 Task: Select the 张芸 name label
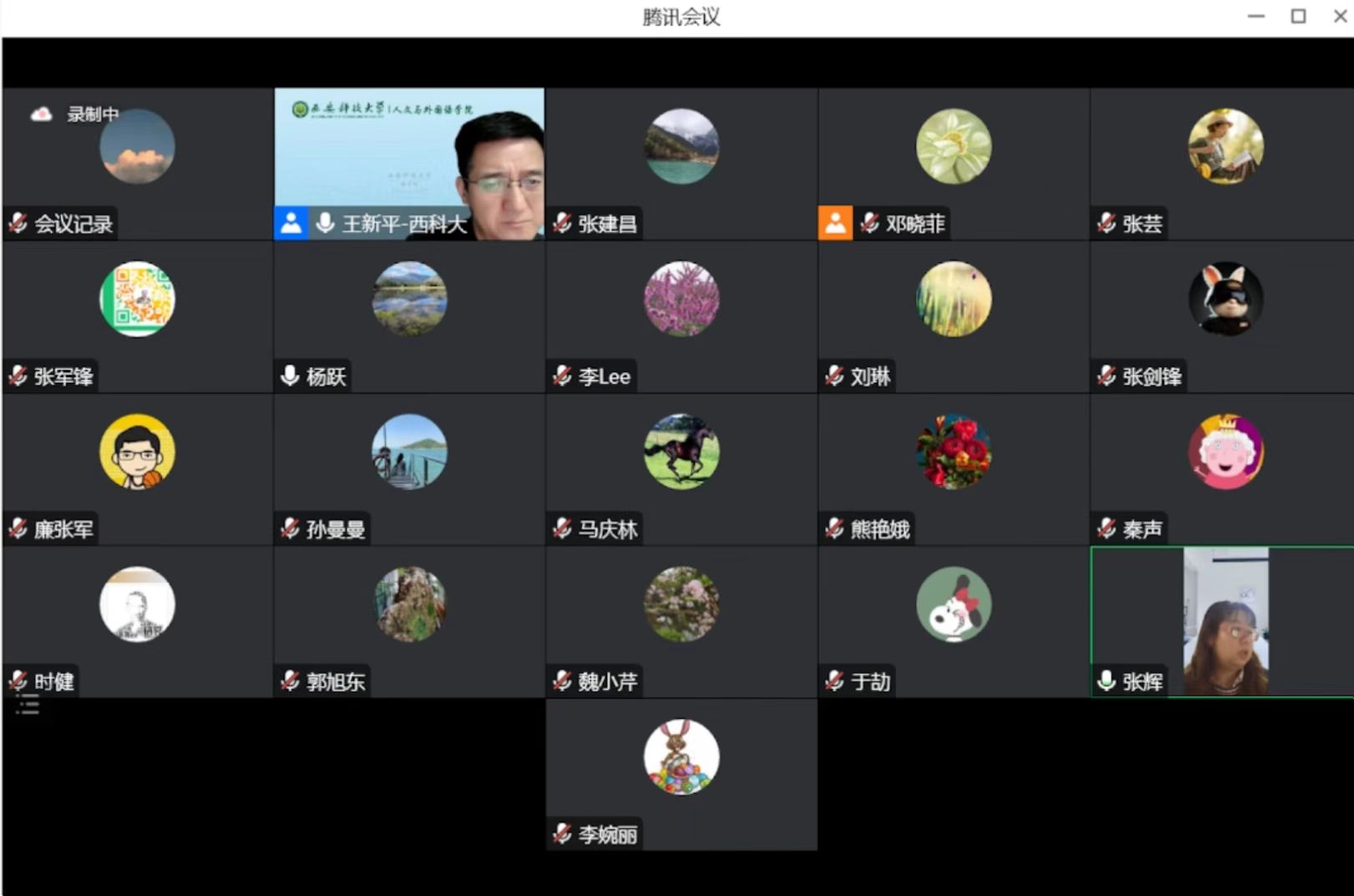click(x=1142, y=224)
